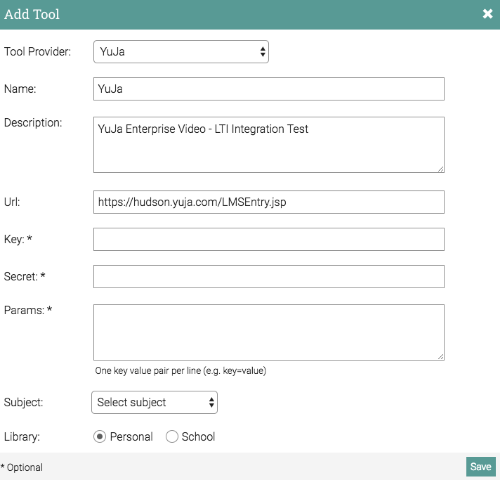Click the Description text area
Viewport: 500px width, 480px height.
click(x=269, y=145)
